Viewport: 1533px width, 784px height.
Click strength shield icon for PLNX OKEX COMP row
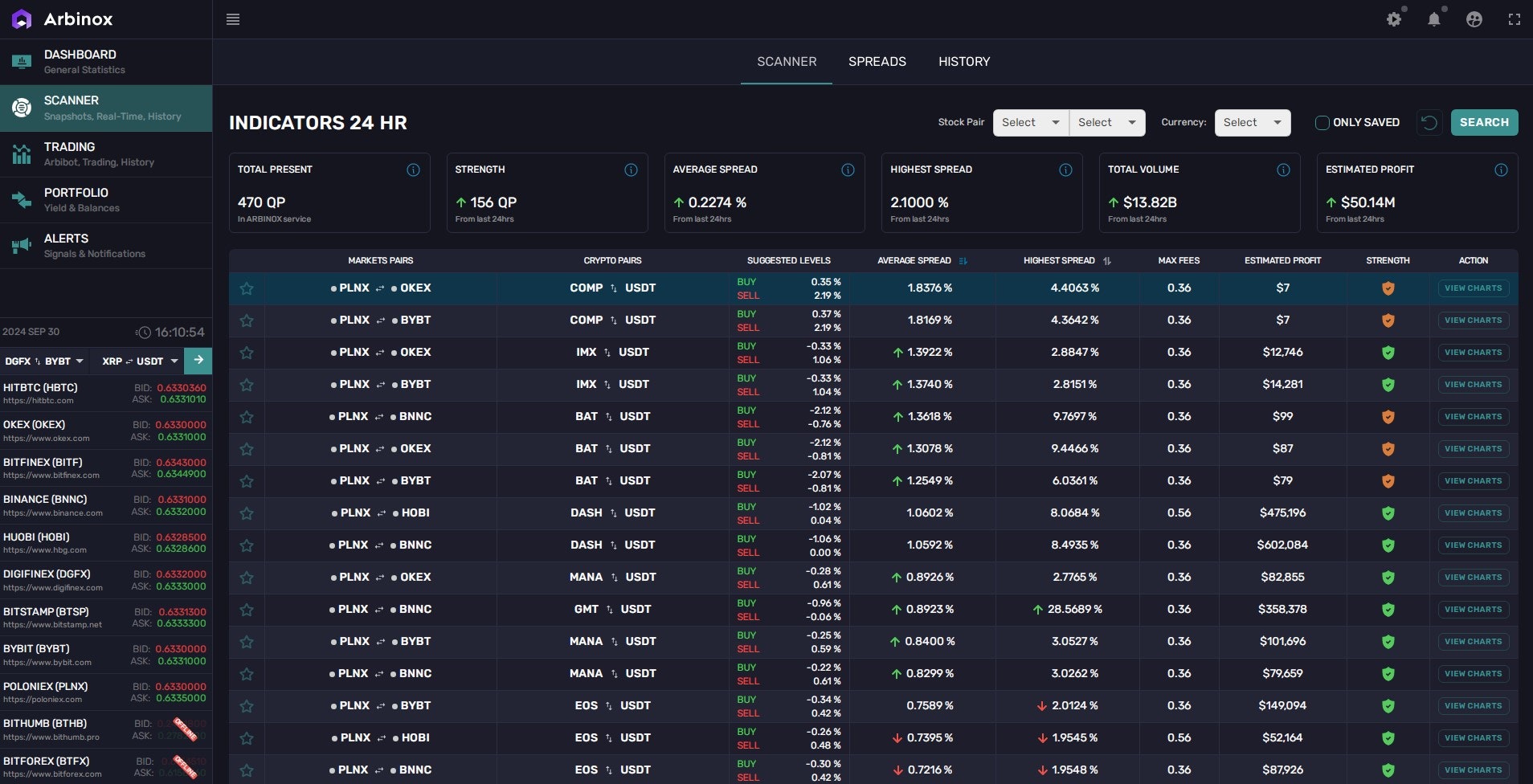(1388, 288)
